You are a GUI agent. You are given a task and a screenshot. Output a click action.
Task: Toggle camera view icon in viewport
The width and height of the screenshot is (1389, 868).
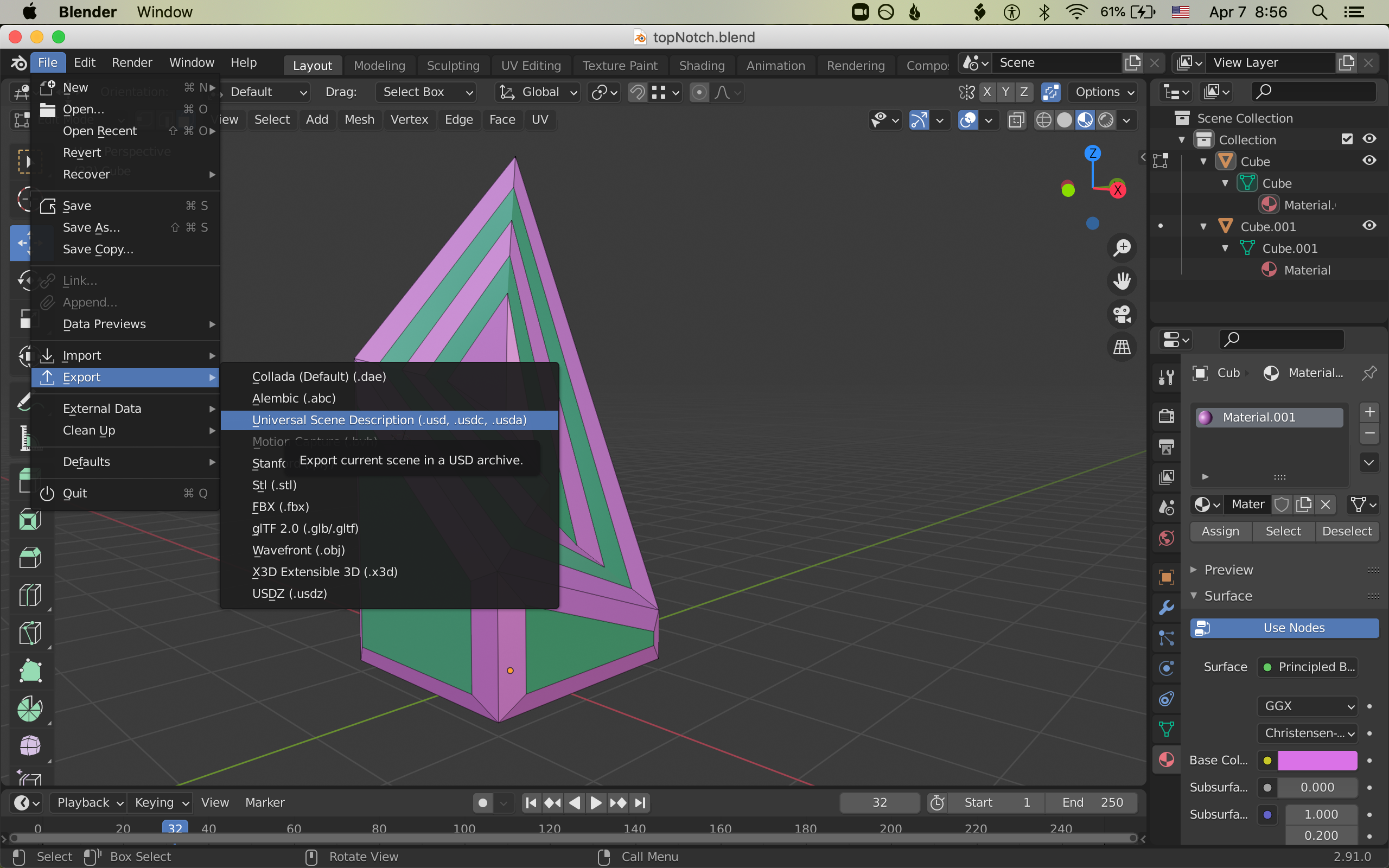1122,314
